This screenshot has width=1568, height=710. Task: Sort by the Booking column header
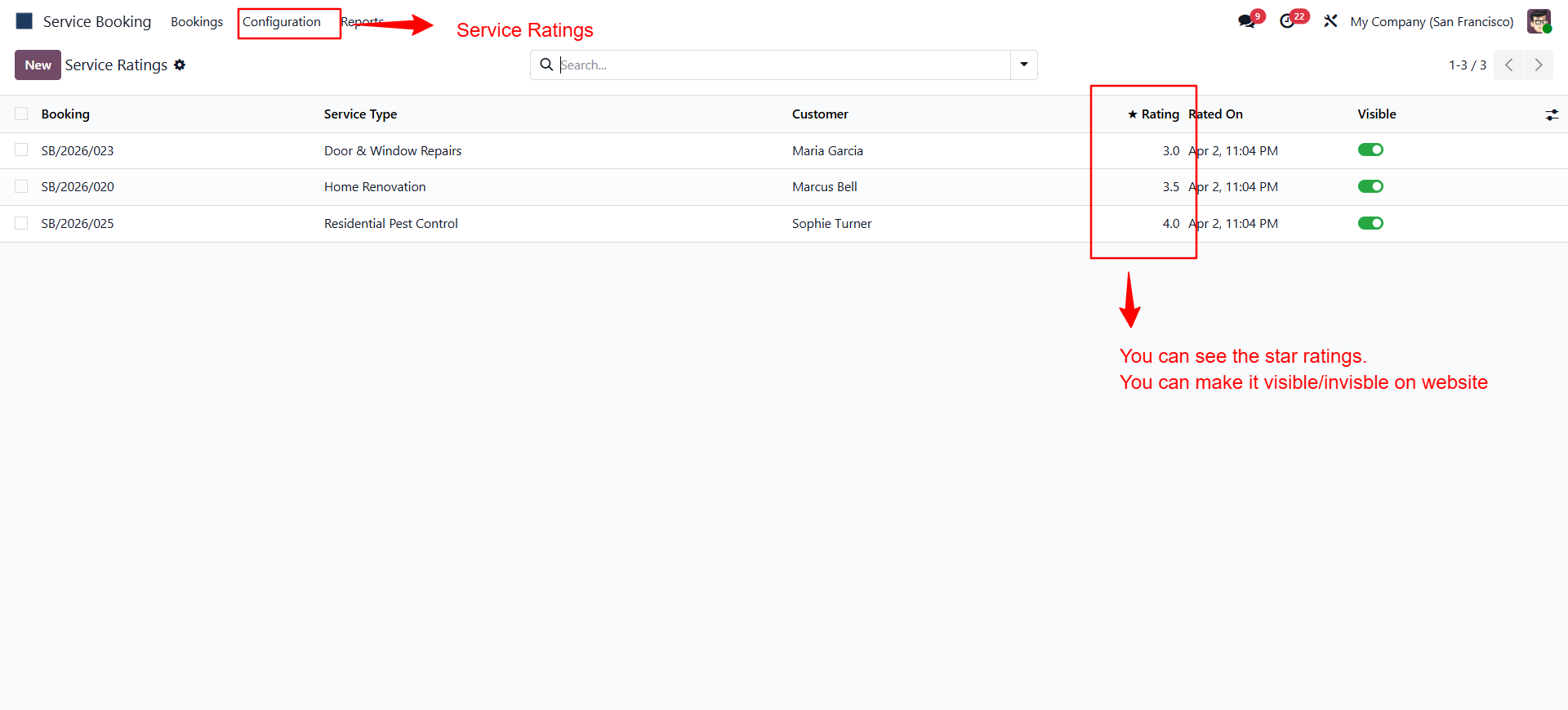[x=65, y=114]
